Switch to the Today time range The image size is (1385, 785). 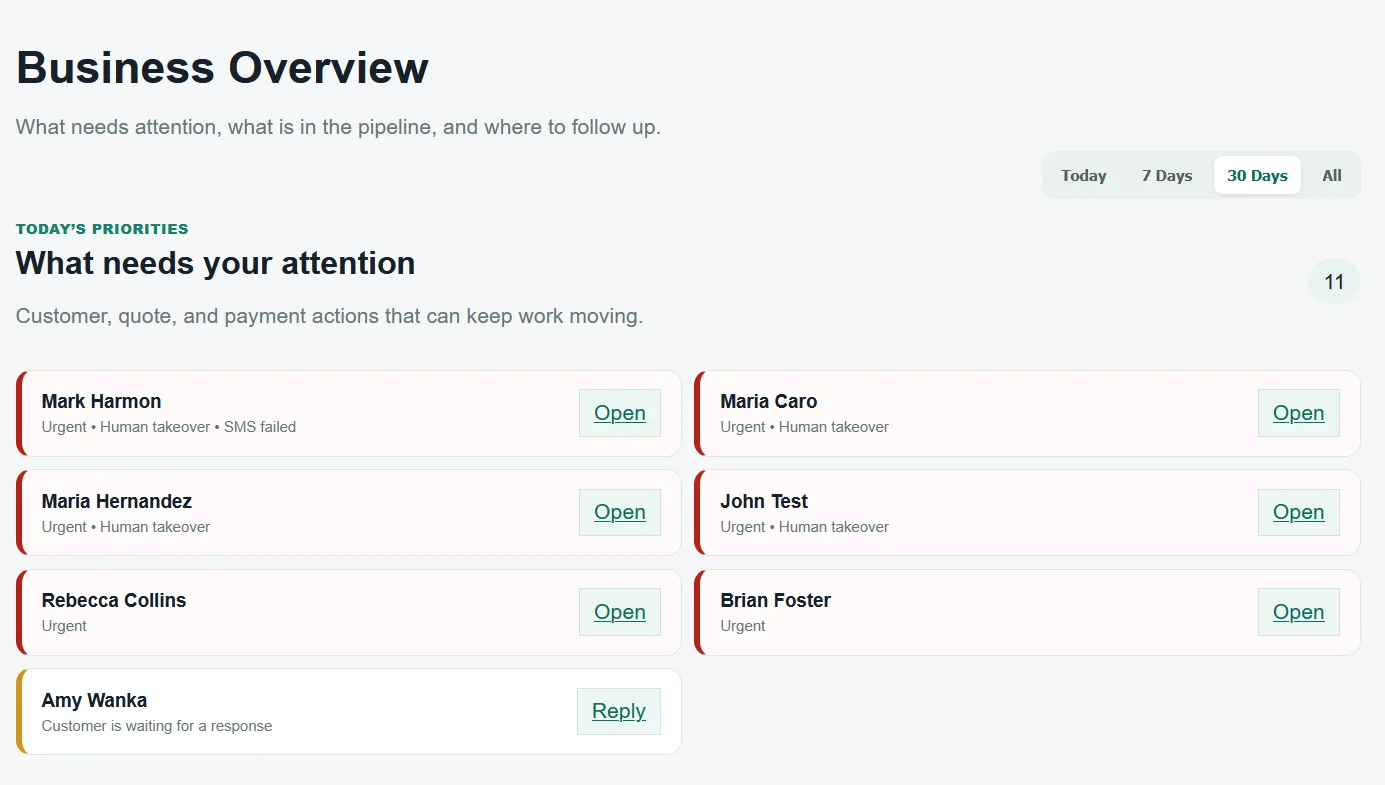(1083, 175)
